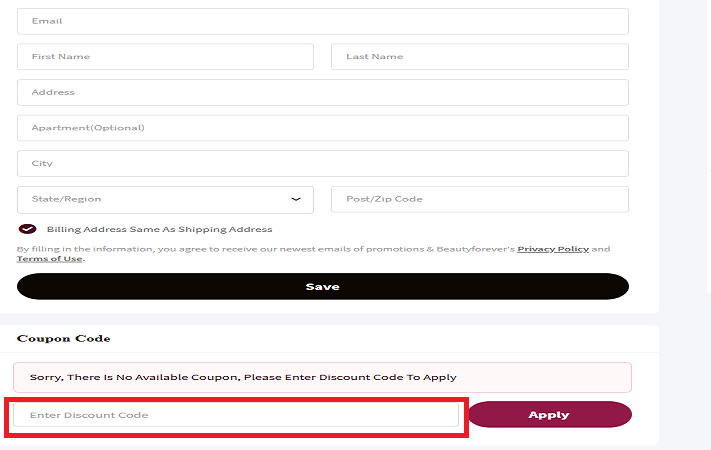Viewport: 711px width, 450px height.
Task: Focus the City input box
Action: 322,164
